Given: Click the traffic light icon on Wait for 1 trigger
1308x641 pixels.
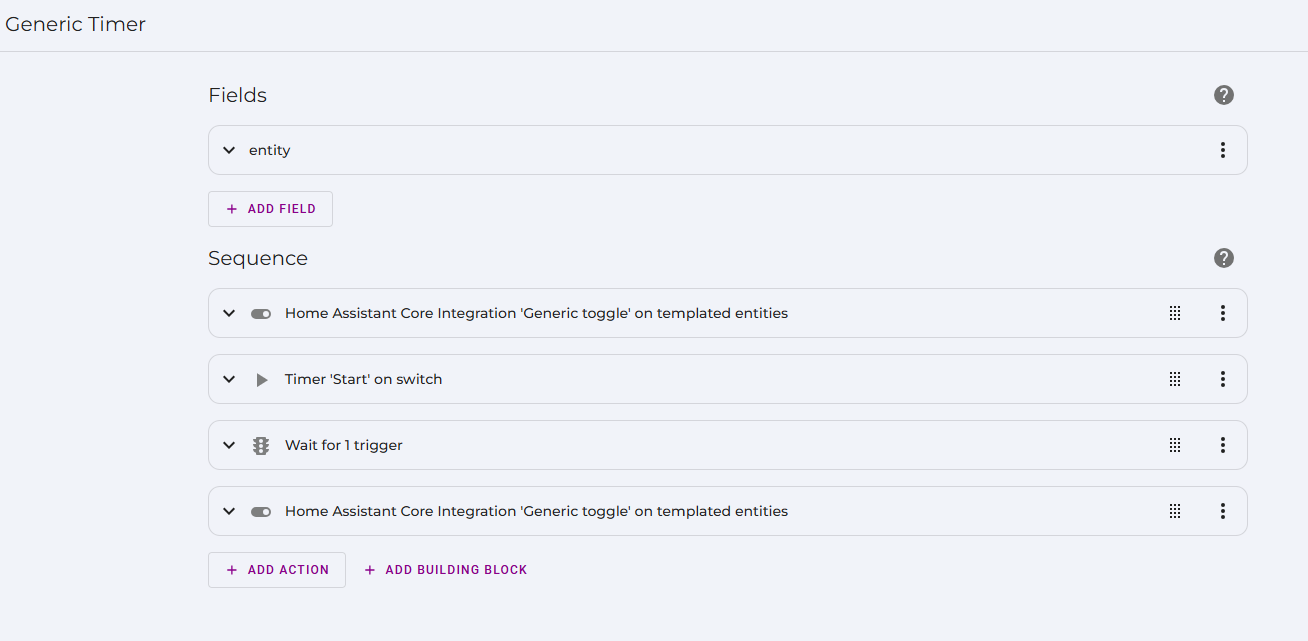Looking at the screenshot, I should click(x=260, y=445).
